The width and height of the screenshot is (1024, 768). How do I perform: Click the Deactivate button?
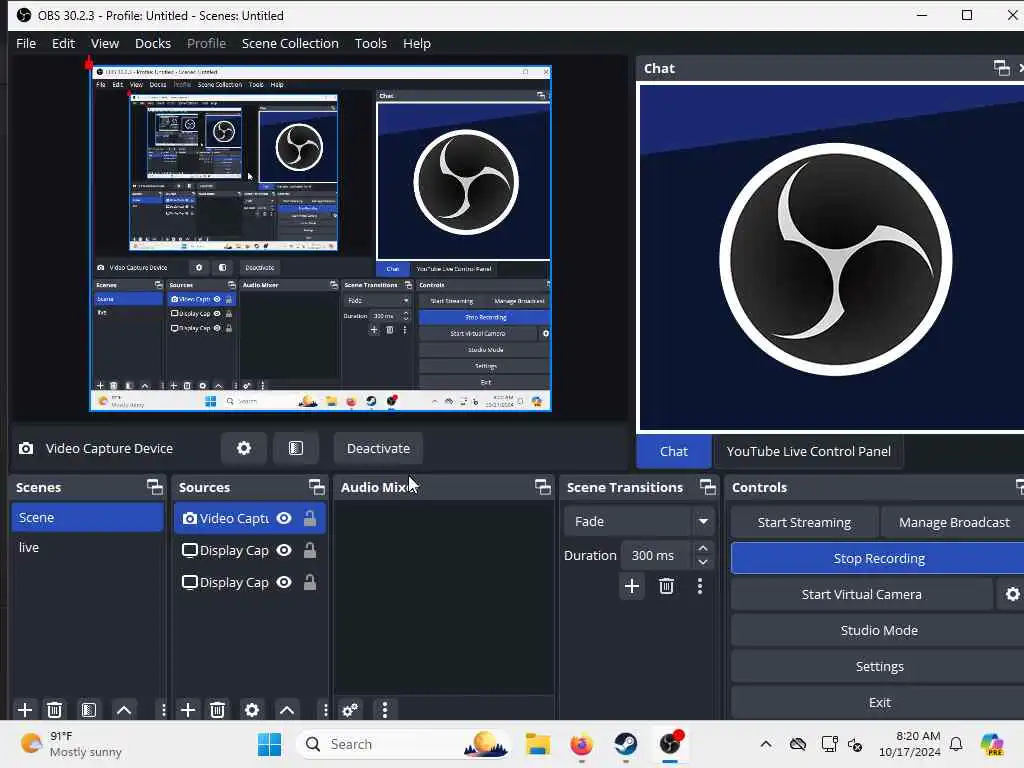(378, 448)
